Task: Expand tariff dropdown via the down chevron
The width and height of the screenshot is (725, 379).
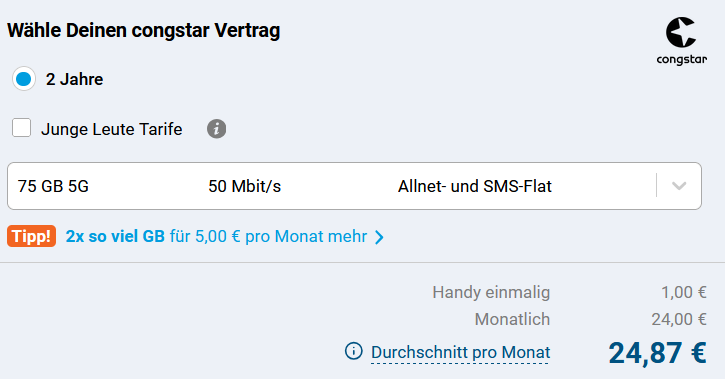Action: (x=679, y=186)
